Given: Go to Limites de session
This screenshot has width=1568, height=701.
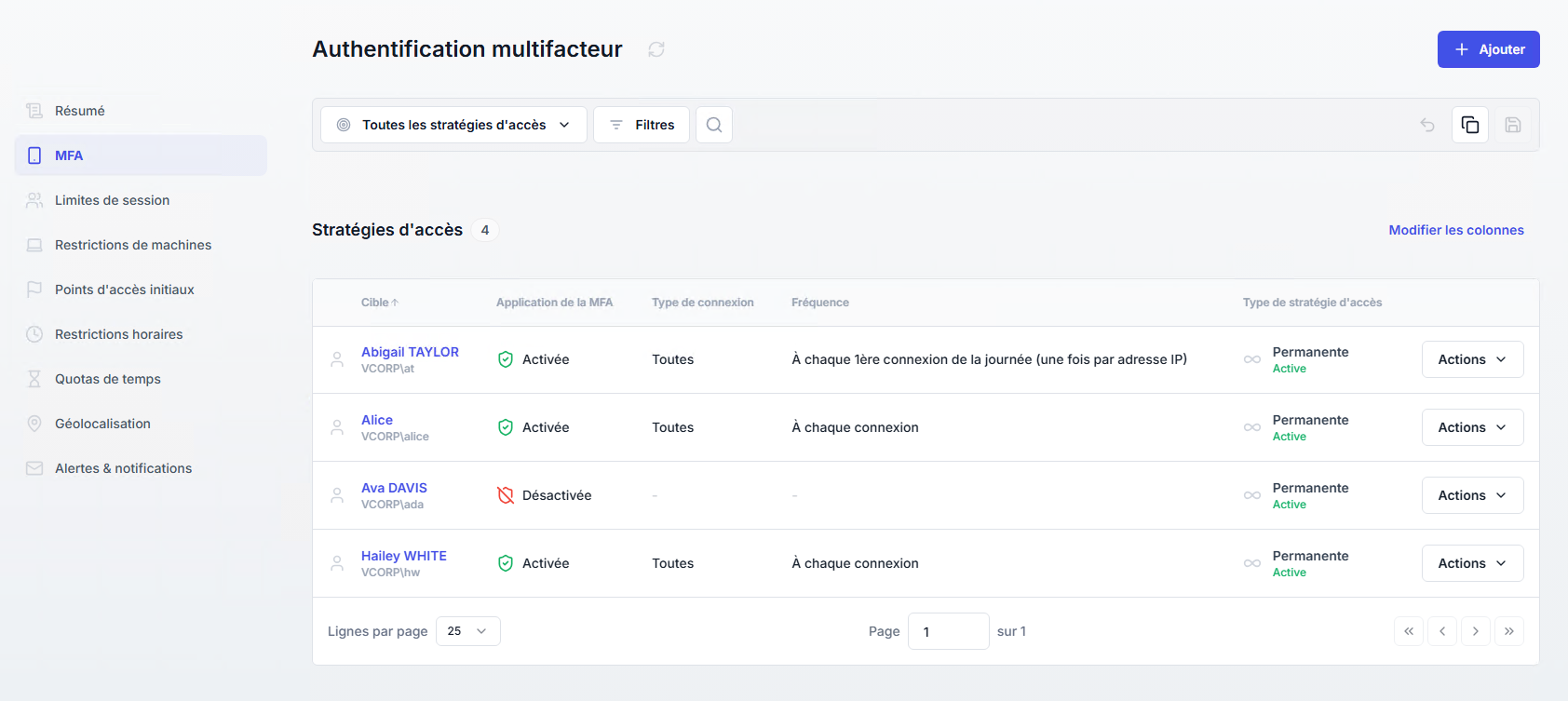Looking at the screenshot, I should click(141, 200).
